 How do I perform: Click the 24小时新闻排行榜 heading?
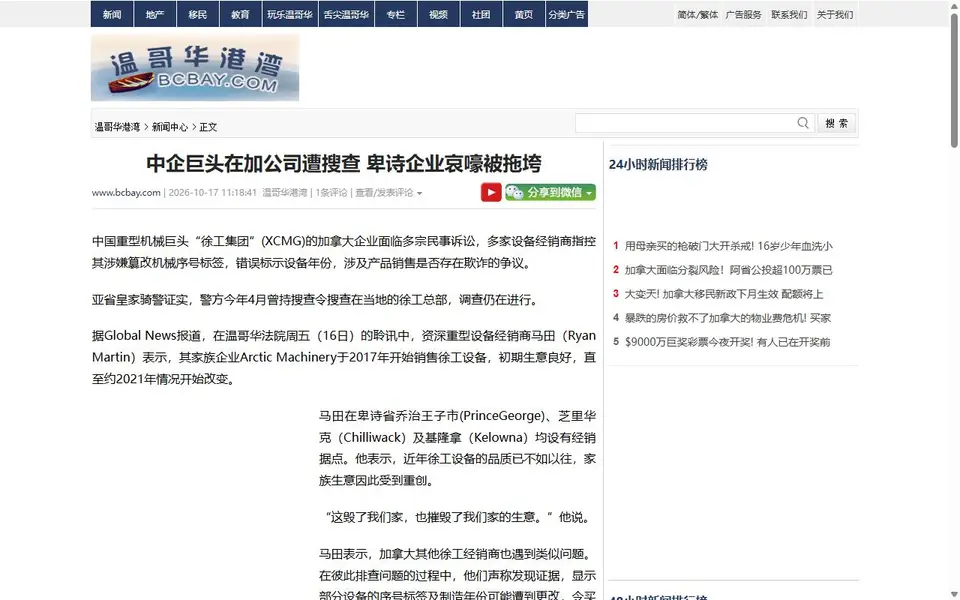click(658, 165)
